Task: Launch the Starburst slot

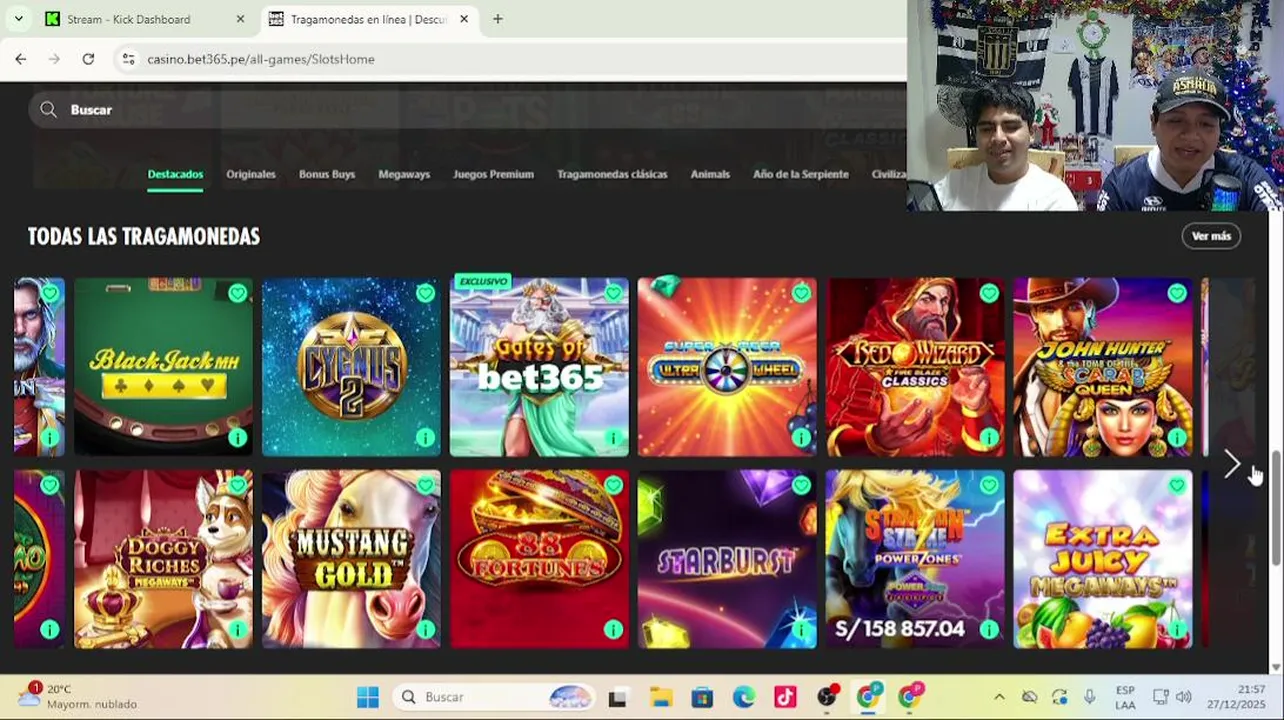Action: [x=727, y=559]
